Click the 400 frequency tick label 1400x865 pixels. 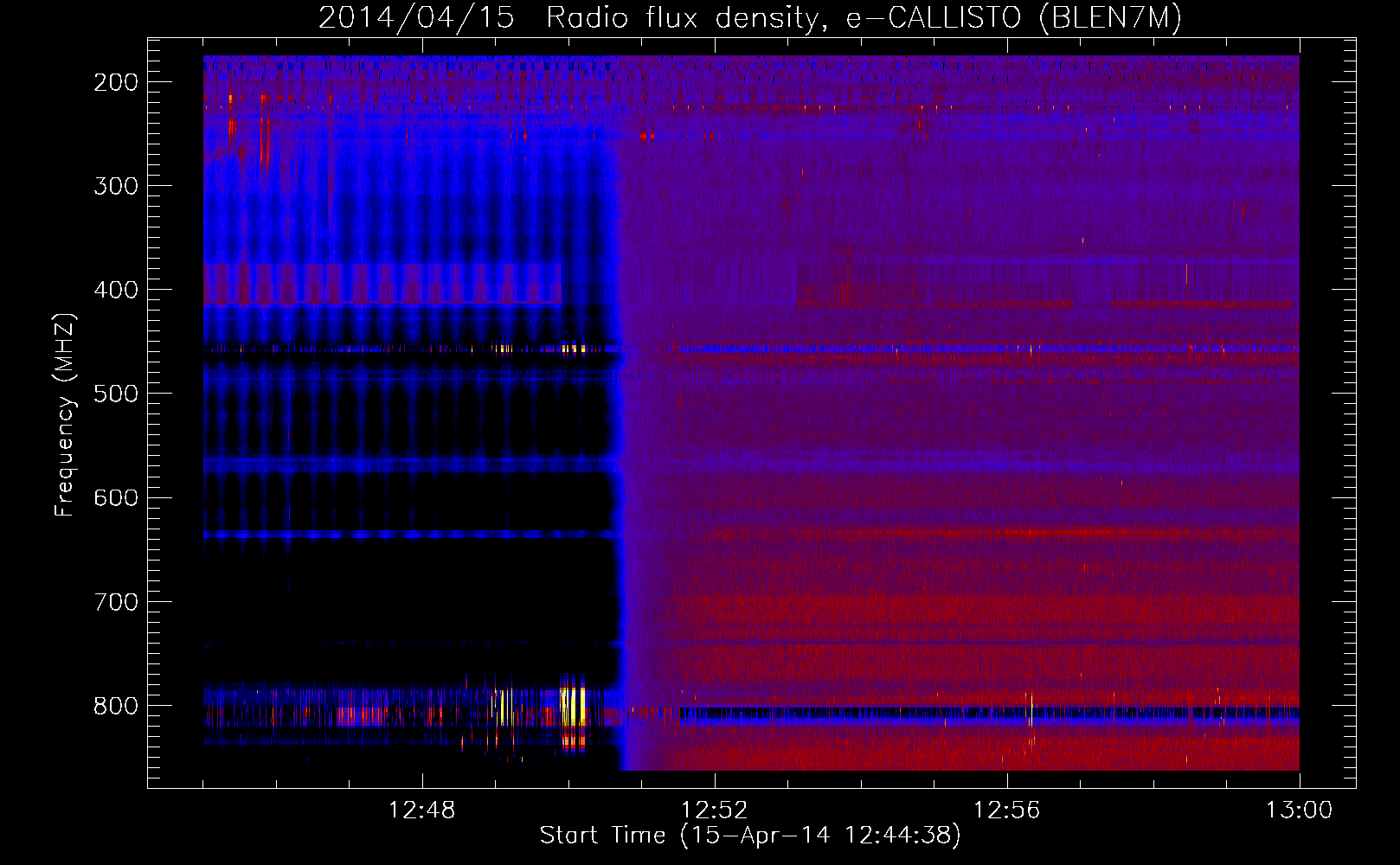116,291
